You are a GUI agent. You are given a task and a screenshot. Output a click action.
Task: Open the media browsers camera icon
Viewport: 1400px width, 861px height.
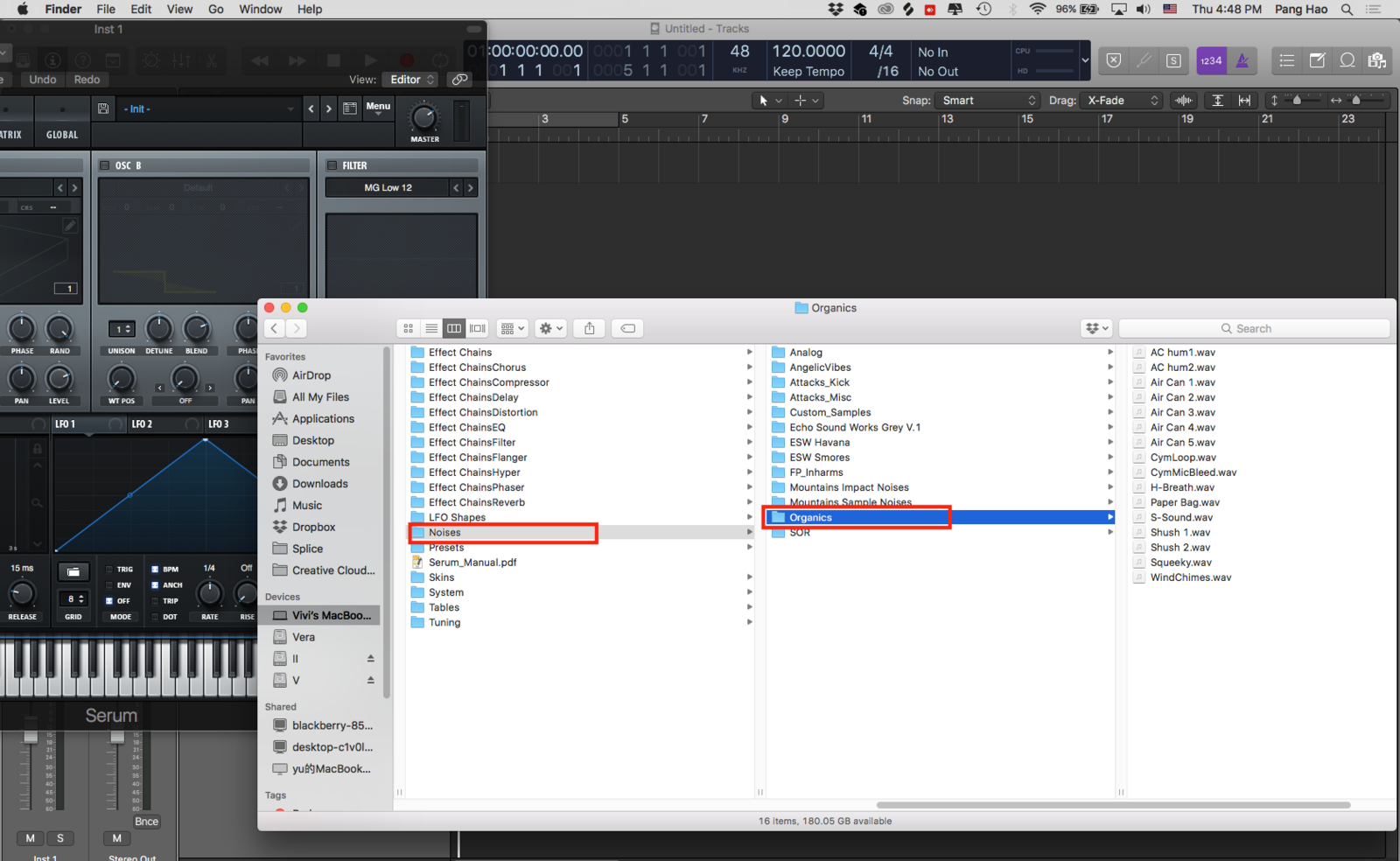point(1376,60)
